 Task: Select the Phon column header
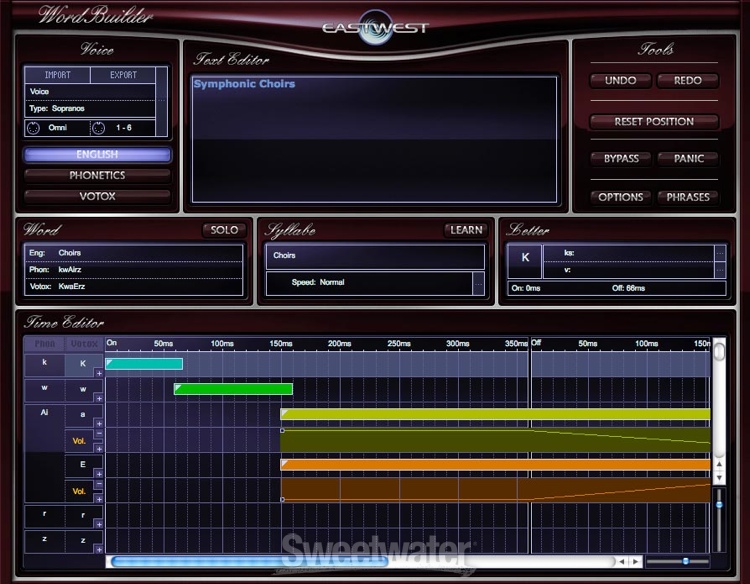click(44, 344)
